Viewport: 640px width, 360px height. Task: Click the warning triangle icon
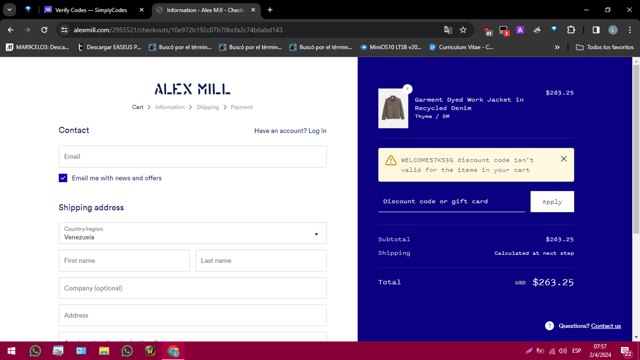pos(391,160)
